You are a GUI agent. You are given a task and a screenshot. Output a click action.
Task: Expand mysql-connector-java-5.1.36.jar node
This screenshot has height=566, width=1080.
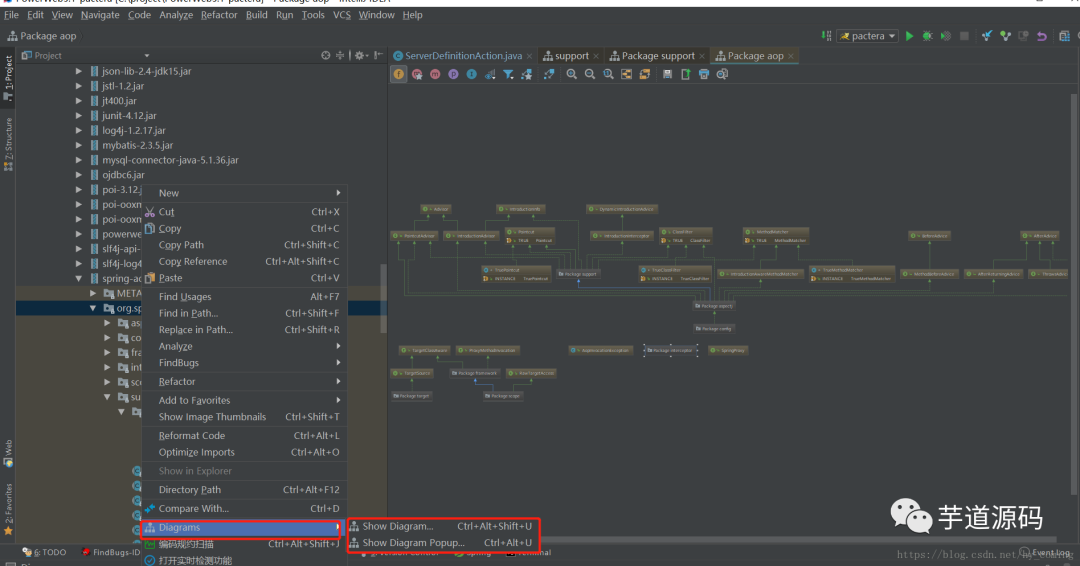pyautogui.click(x=79, y=160)
